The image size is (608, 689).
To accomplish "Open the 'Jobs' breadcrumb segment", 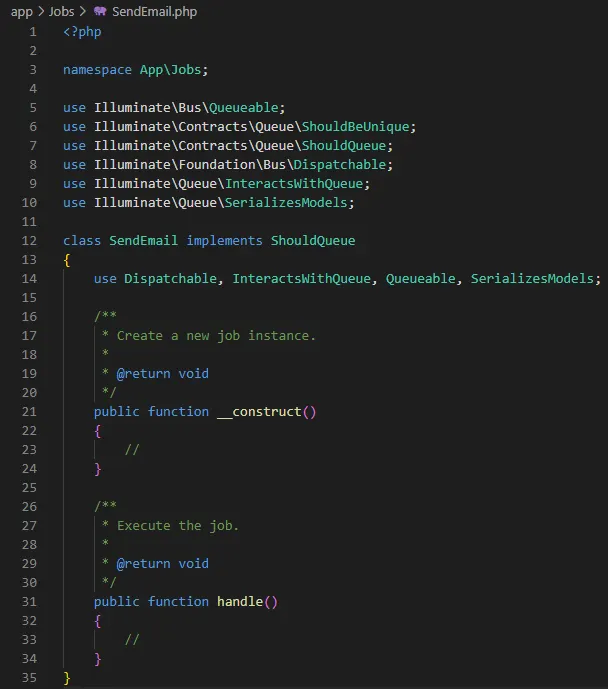I will [x=62, y=11].
